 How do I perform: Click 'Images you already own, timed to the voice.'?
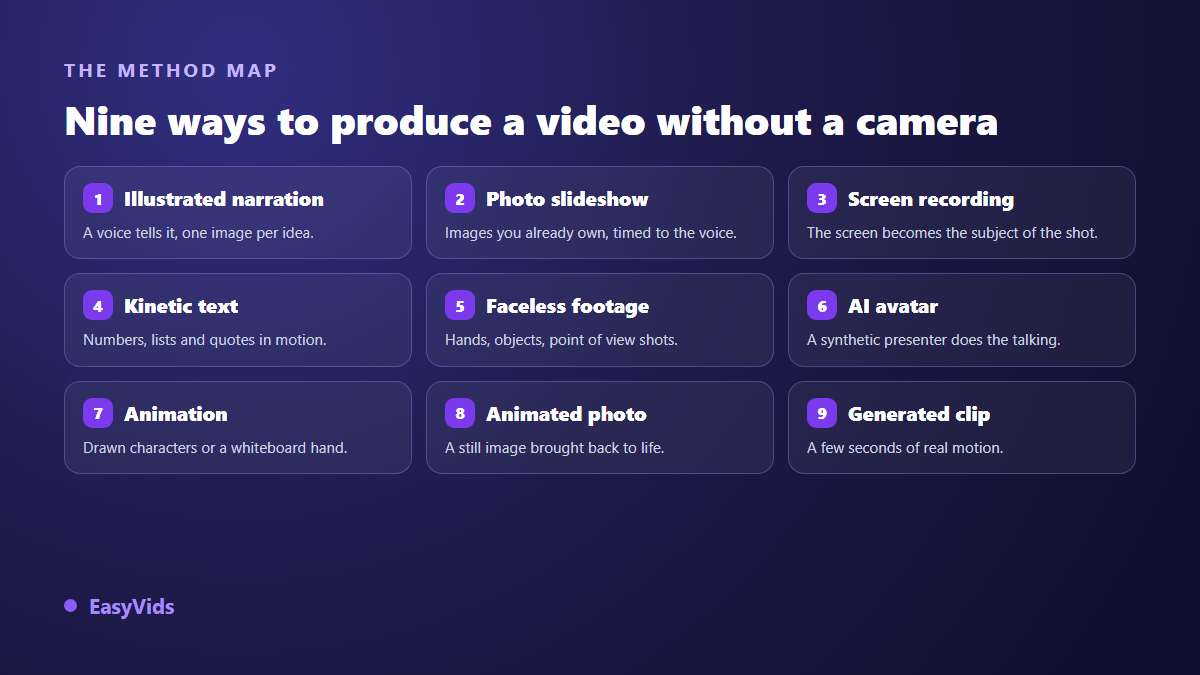pos(591,233)
